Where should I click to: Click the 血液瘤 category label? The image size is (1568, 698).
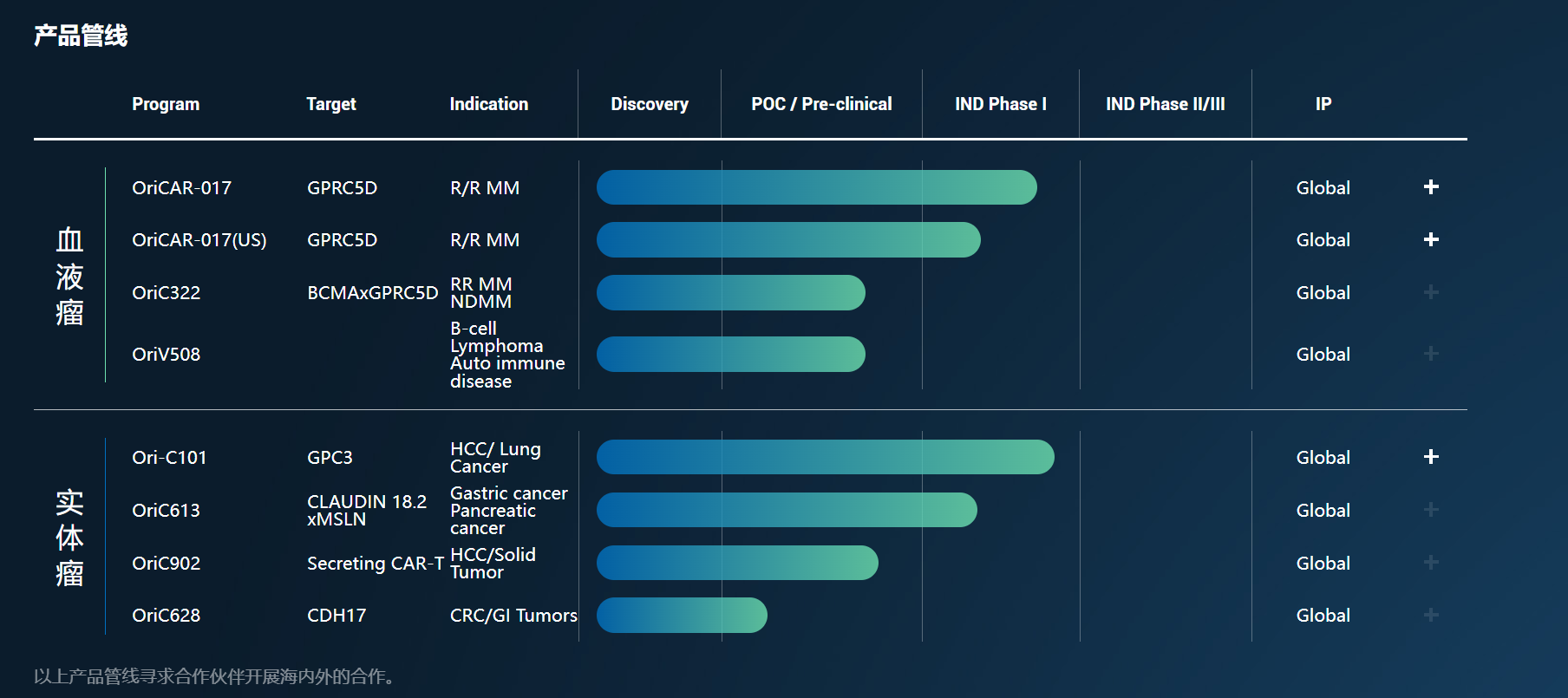click(x=69, y=277)
